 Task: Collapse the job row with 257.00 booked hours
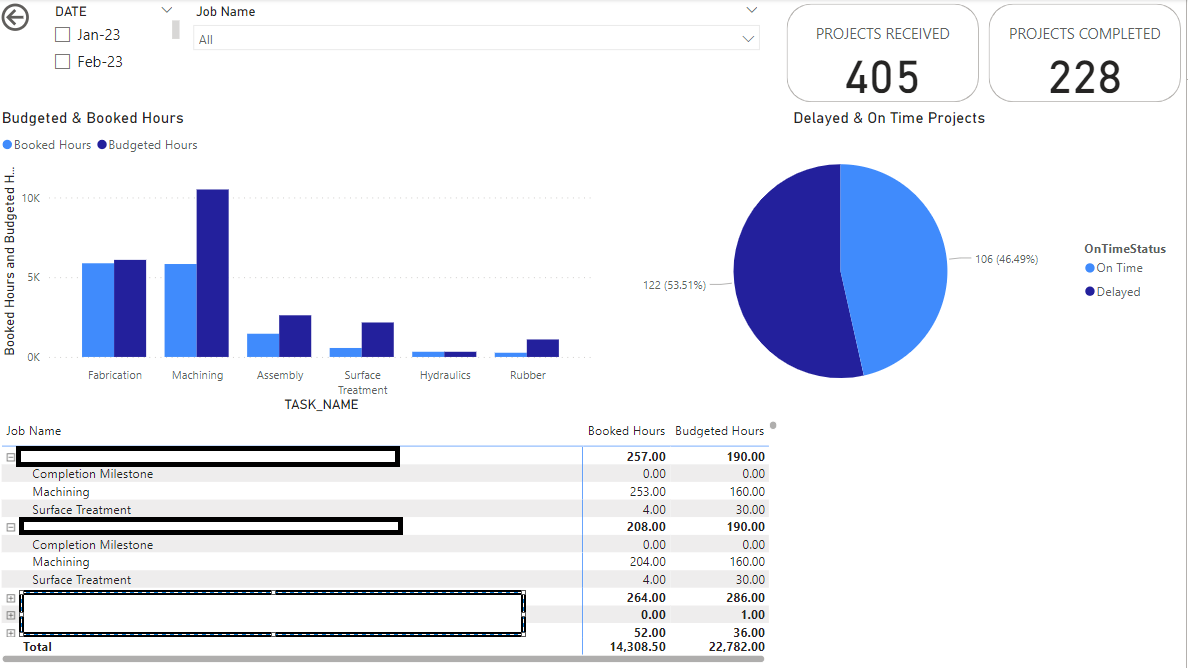click(11, 457)
